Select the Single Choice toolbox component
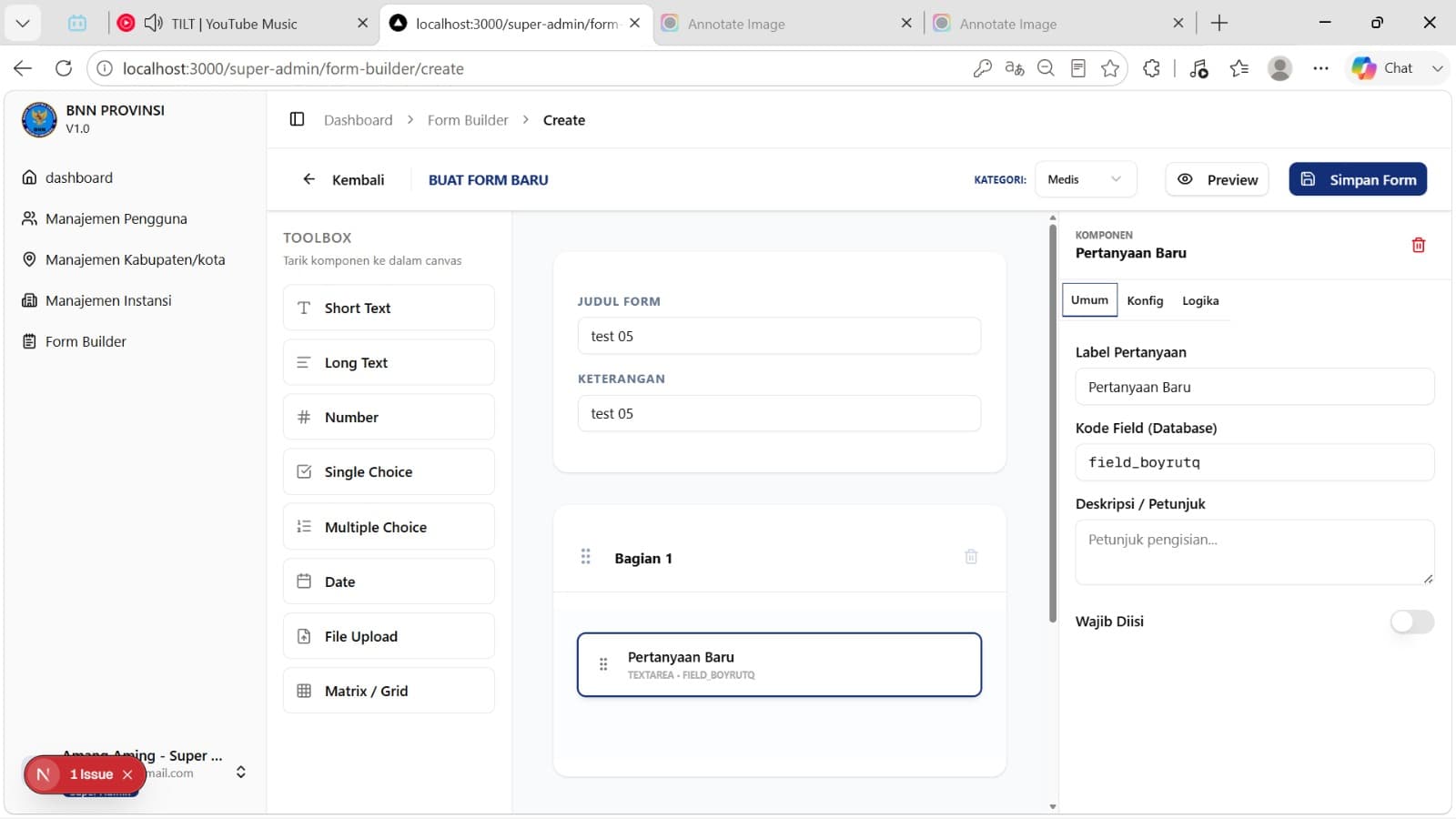The height and width of the screenshot is (819, 1456). click(x=389, y=471)
